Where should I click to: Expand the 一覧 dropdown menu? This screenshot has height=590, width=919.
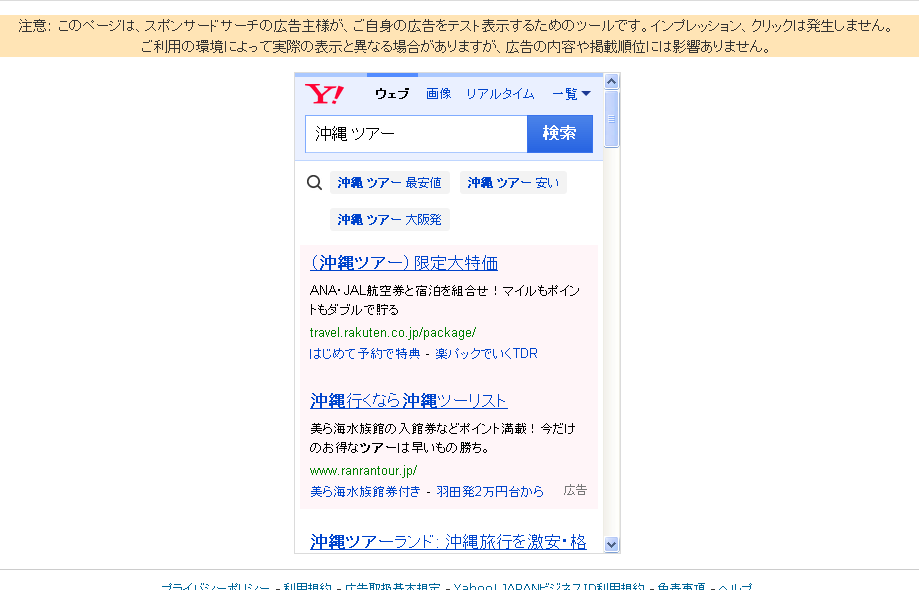click(571, 94)
